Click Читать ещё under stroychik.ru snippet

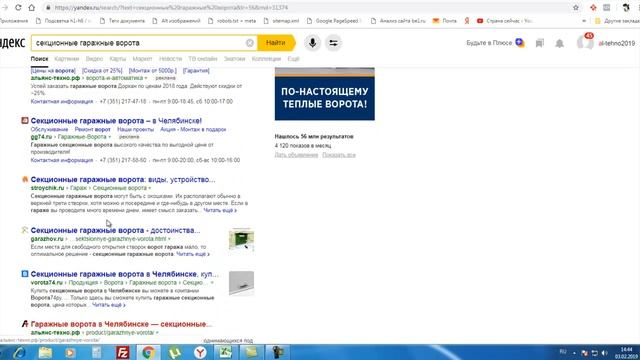220,211
